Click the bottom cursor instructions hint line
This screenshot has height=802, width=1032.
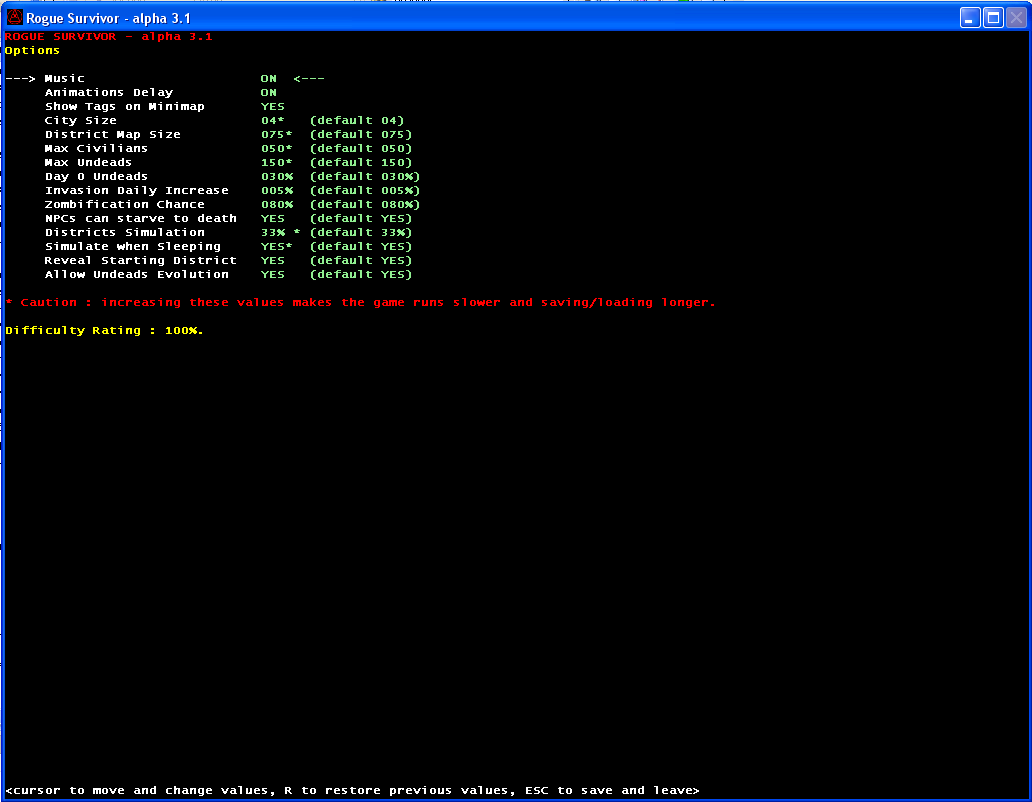352,790
